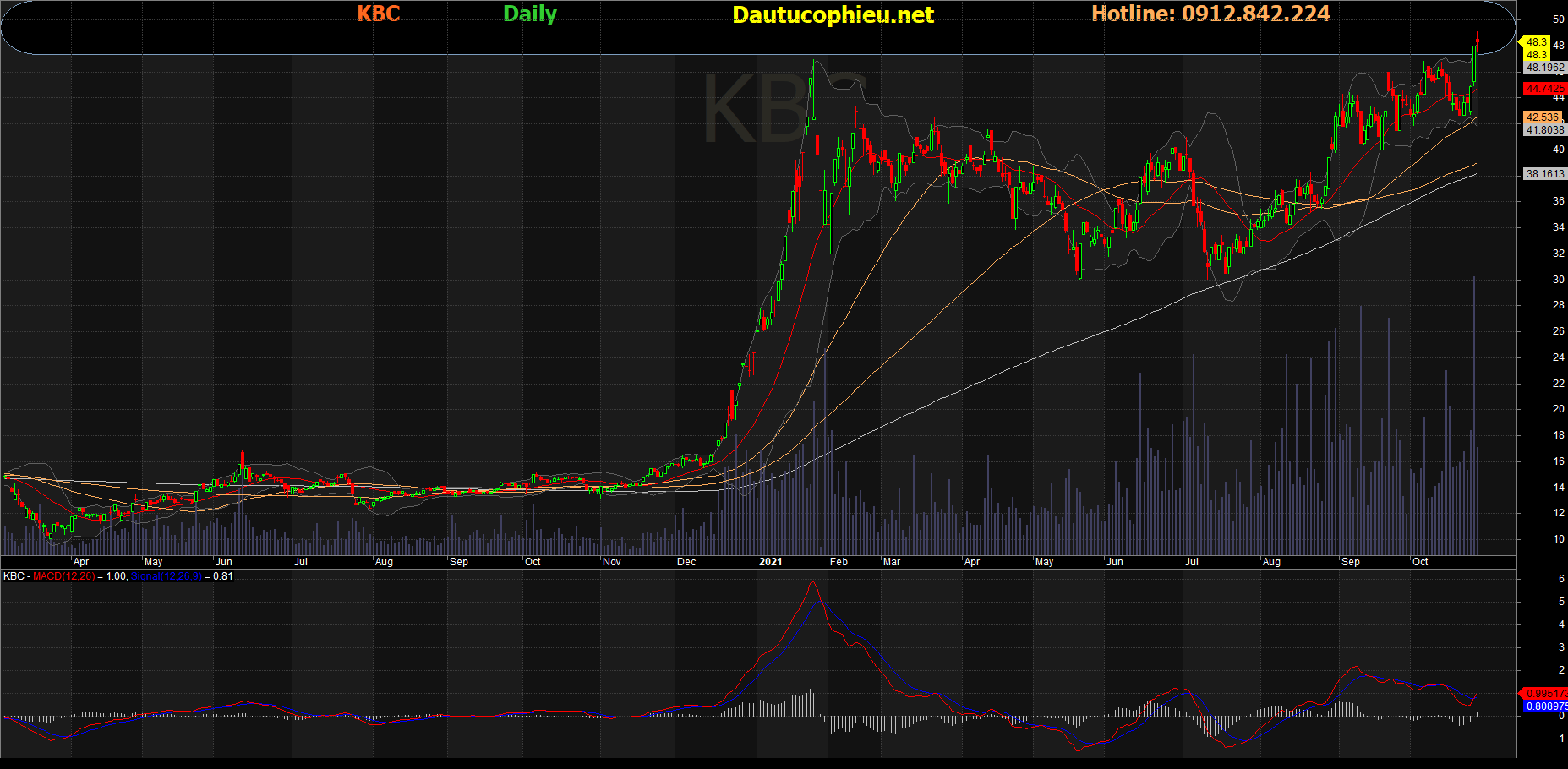This screenshot has width=1568, height=769.
Task: Open the Dautucophieu.net link in header
Action: [833, 14]
